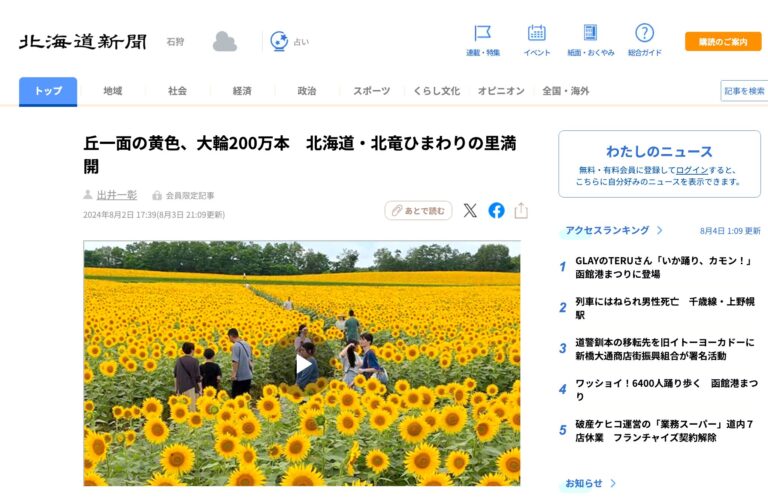This screenshot has width=768, height=503.
Task: Share article on X (Twitter)
Action: pos(470,210)
